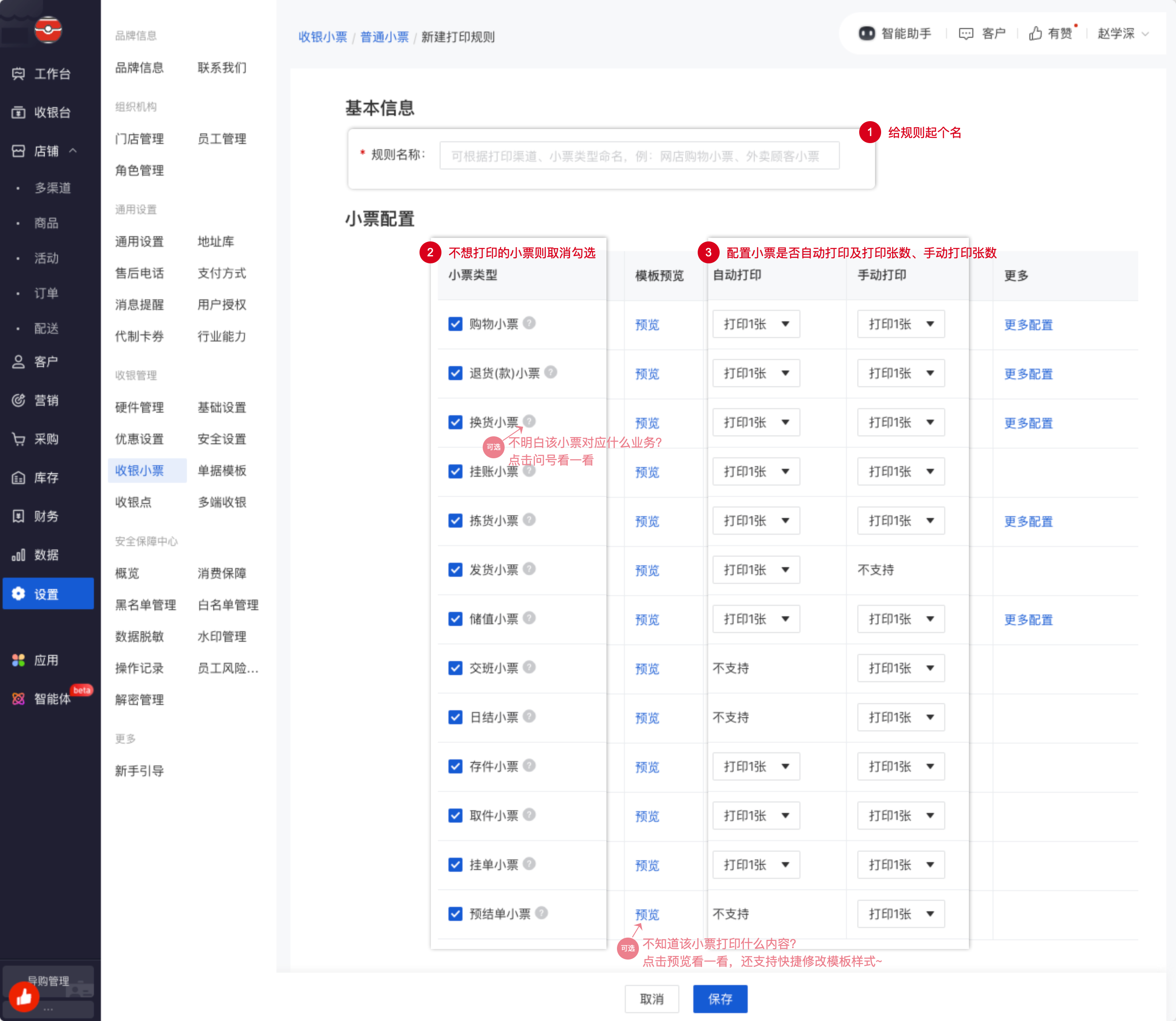Open the 智能助手 assistant robot icon
The width and height of the screenshot is (1176, 1021).
coord(866,34)
